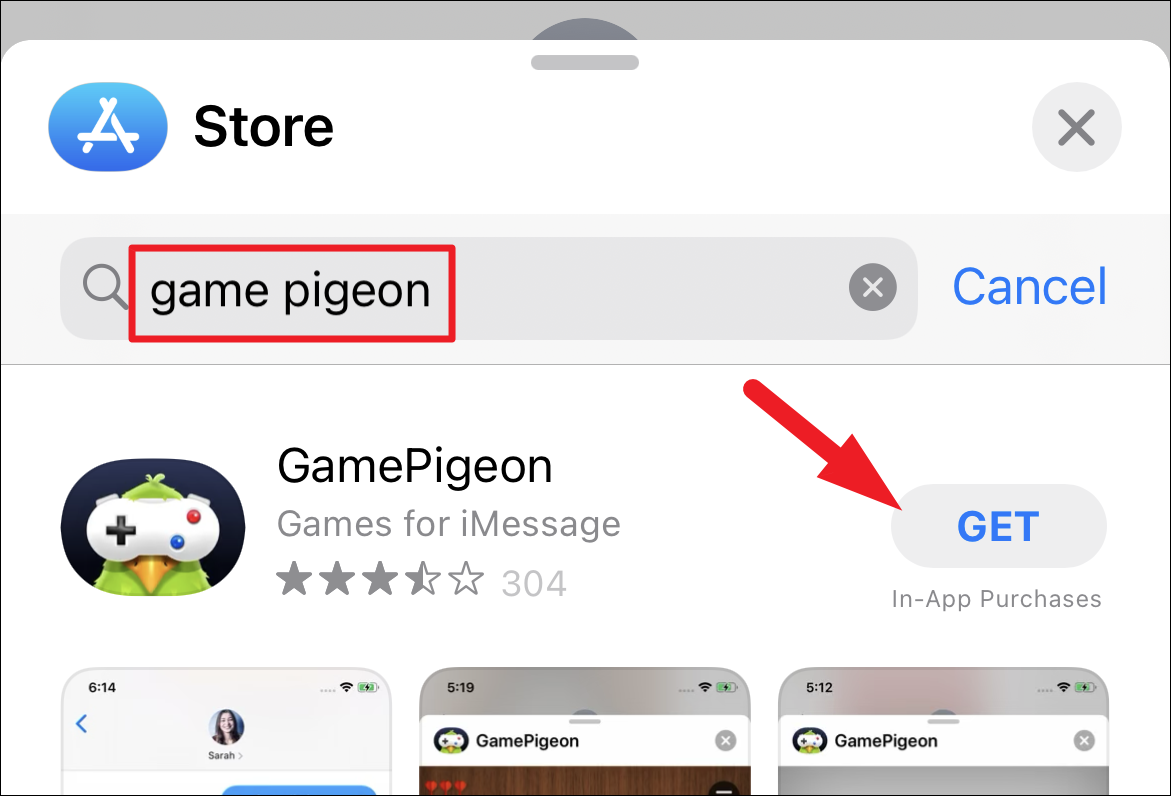Close the Store sheet with X
This screenshot has height=796, width=1171.
[1076, 127]
